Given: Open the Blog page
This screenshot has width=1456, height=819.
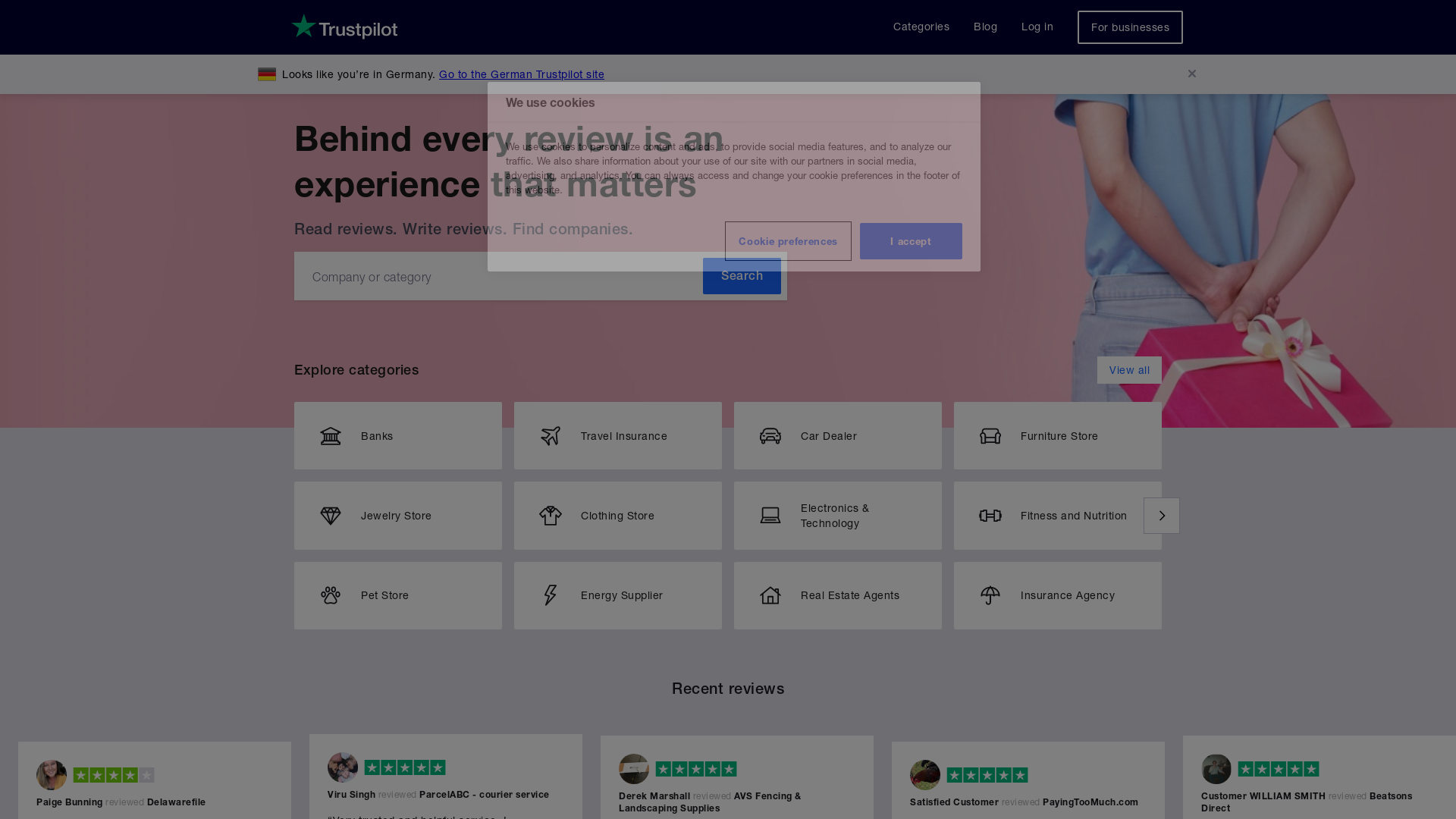Looking at the screenshot, I should [986, 27].
